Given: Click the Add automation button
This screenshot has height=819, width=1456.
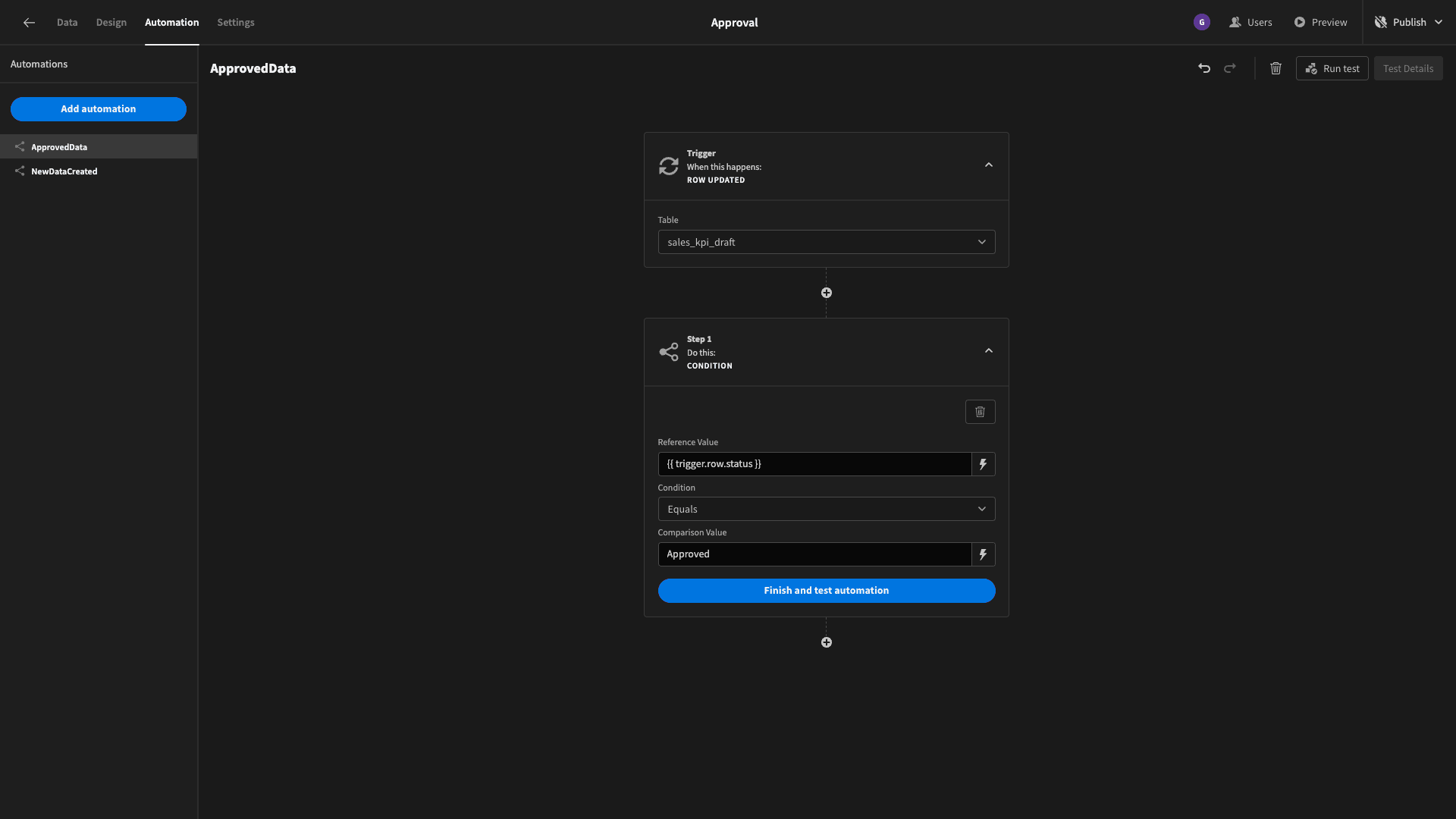Looking at the screenshot, I should coord(99,109).
